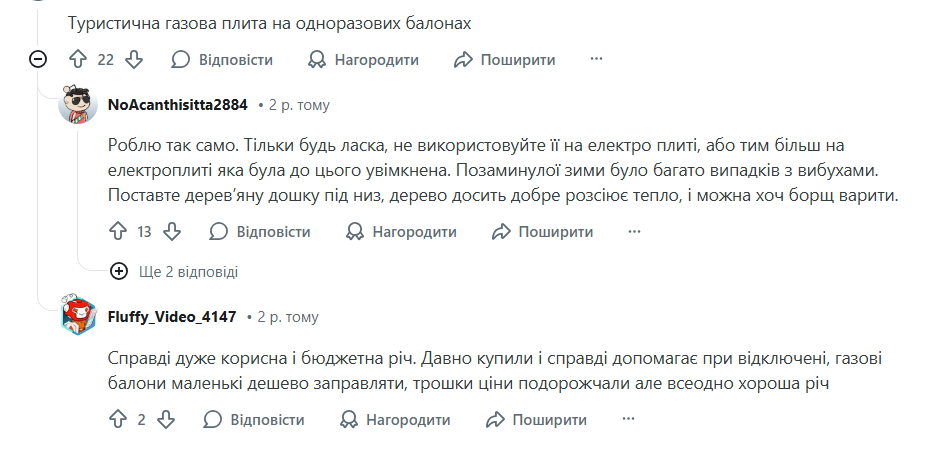This screenshot has width=933, height=454.
Task: Upvote NoAcanthisitta2884's comment
Action: (117, 232)
